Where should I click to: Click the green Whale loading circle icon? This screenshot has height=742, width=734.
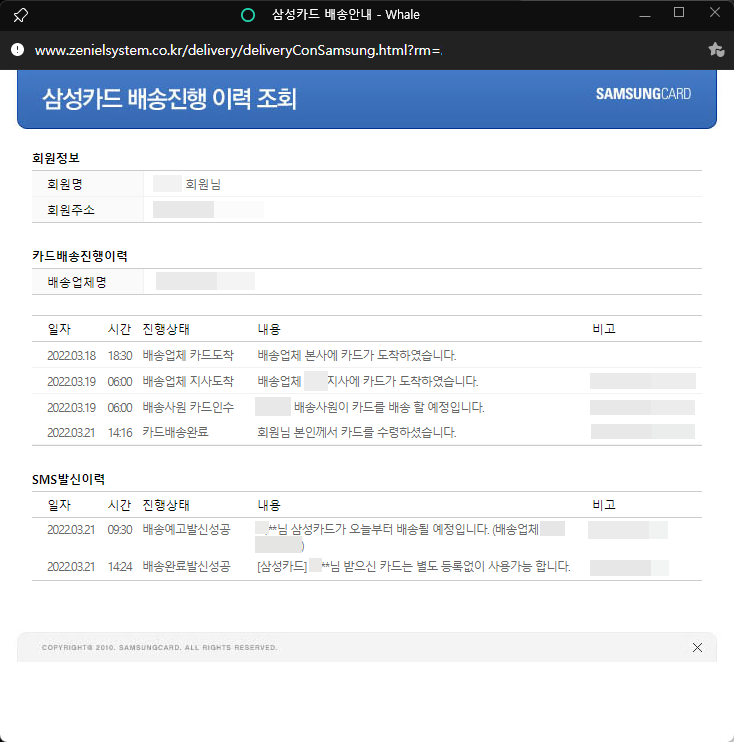248,15
